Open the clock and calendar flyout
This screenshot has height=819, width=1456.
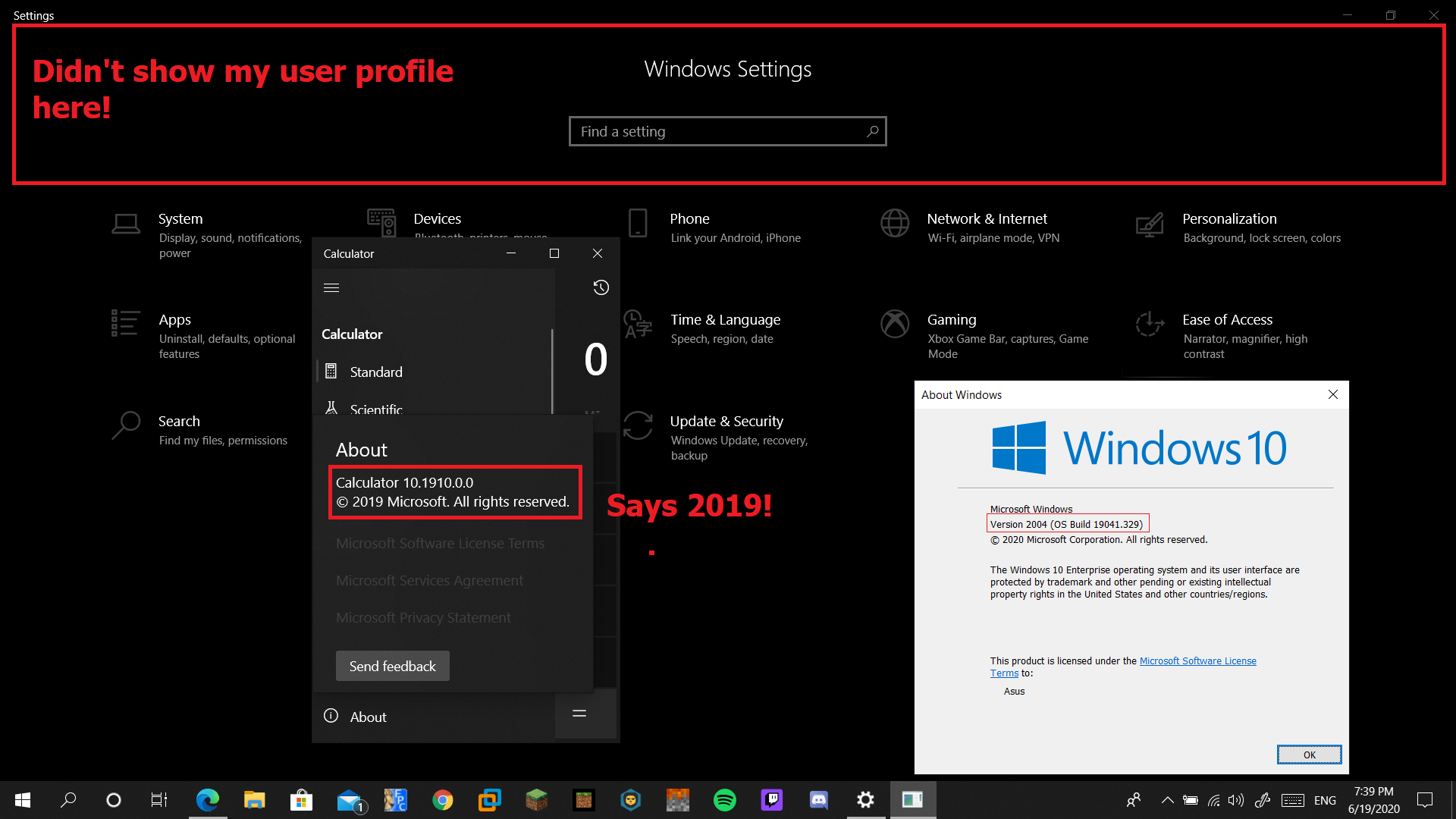[1374, 800]
